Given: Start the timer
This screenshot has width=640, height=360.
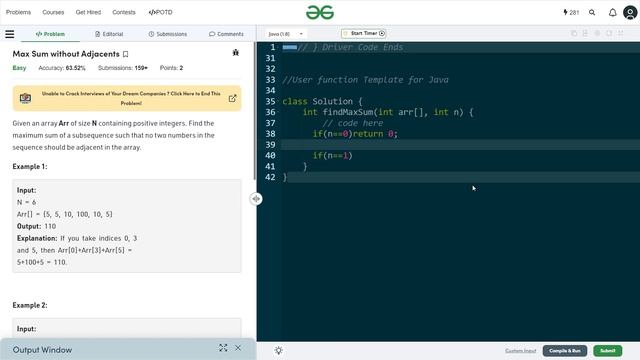Looking at the screenshot, I should 364,33.
